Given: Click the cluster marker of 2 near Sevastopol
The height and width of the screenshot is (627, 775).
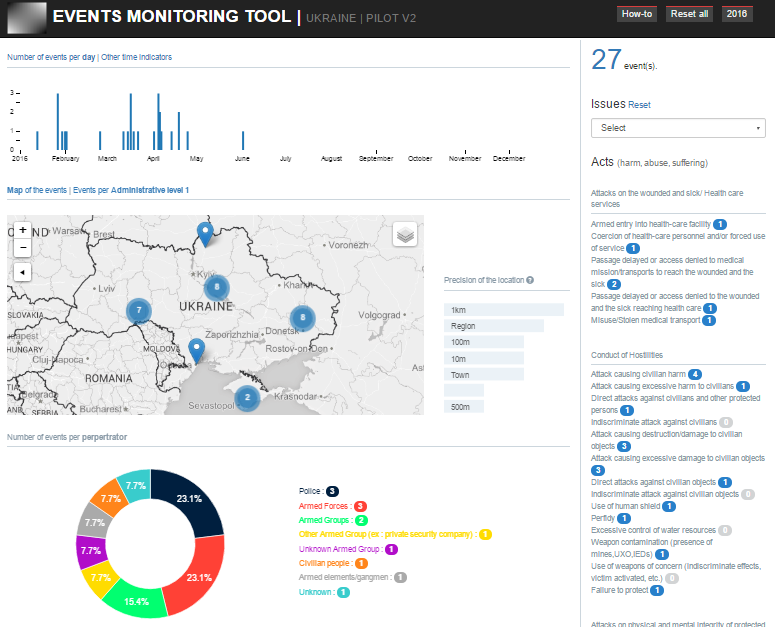Looking at the screenshot, I should (x=247, y=397).
